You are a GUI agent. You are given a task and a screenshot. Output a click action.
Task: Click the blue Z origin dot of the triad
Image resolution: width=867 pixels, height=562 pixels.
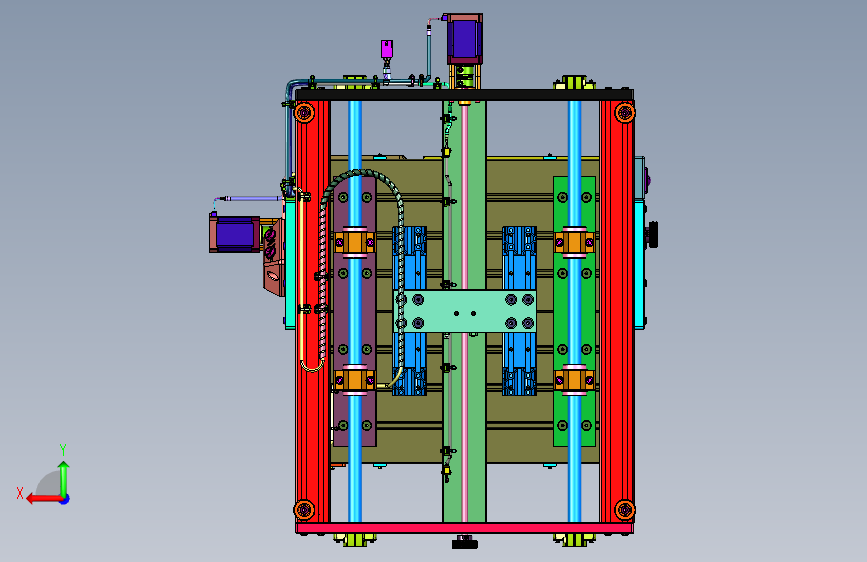pos(65,499)
